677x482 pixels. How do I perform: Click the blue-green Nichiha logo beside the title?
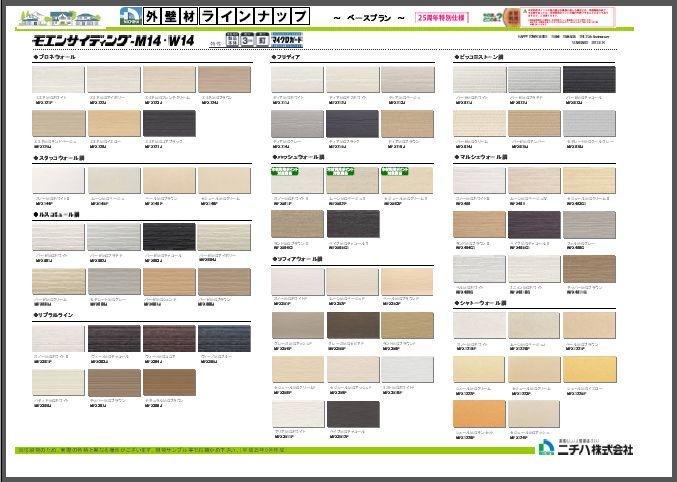pyautogui.click(x=130, y=16)
